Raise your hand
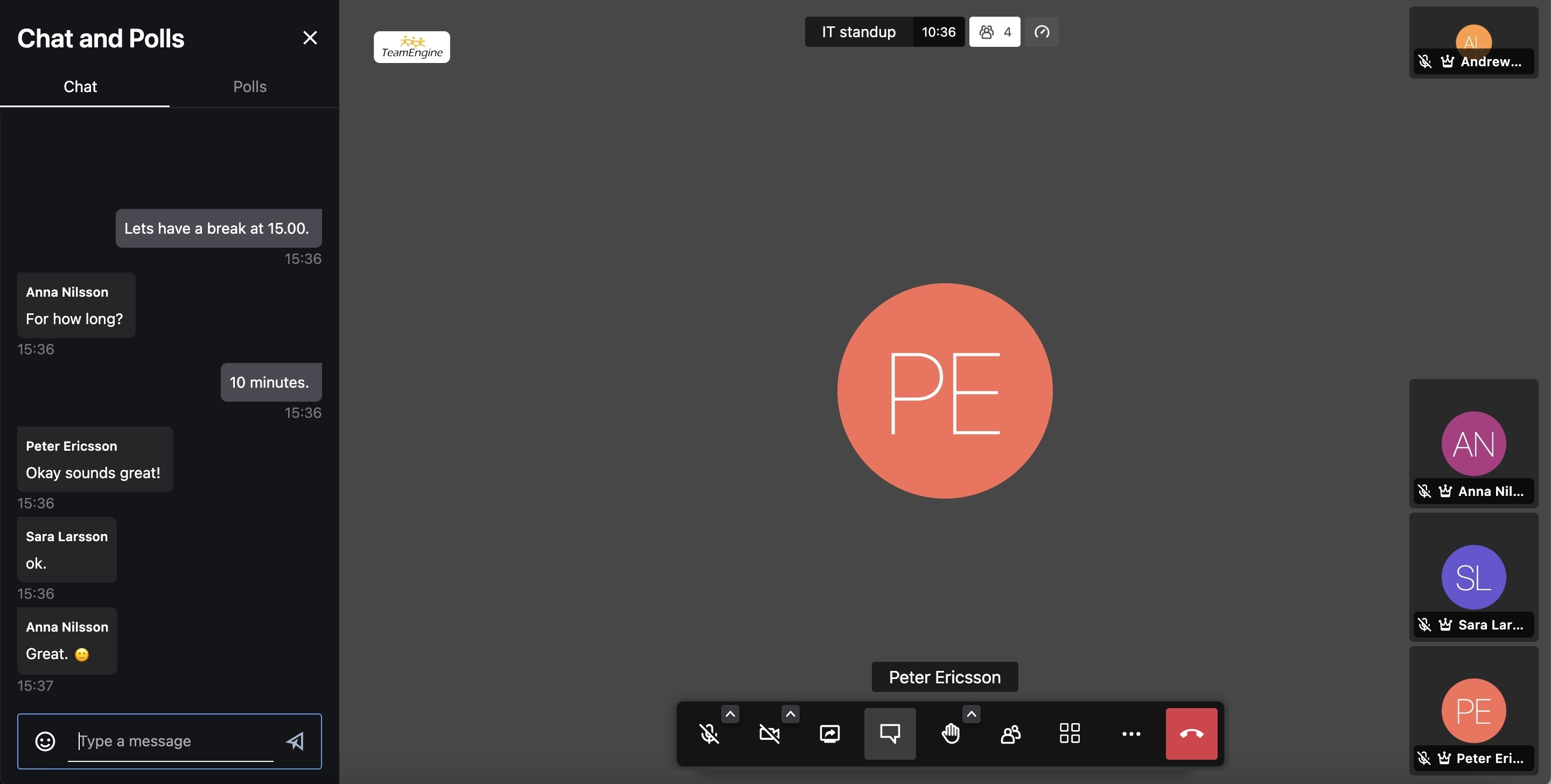1551x784 pixels. pyautogui.click(x=950, y=733)
